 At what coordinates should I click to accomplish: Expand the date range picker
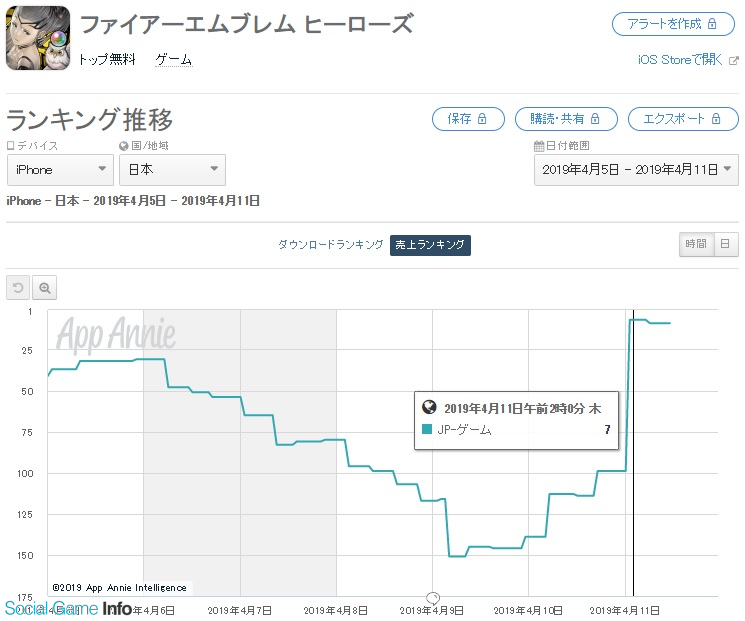point(636,170)
